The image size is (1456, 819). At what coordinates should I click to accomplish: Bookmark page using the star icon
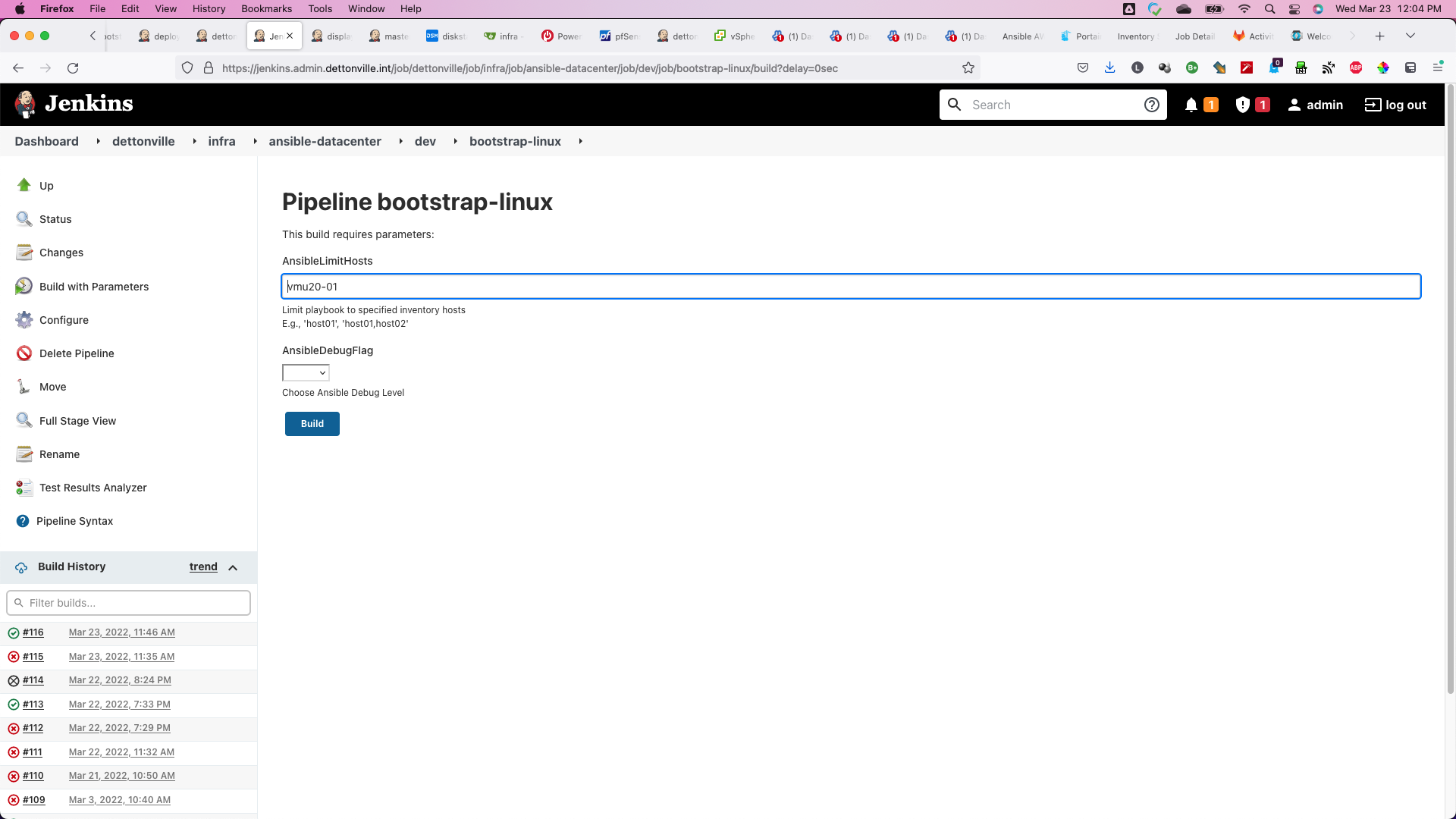(x=968, y=68)
